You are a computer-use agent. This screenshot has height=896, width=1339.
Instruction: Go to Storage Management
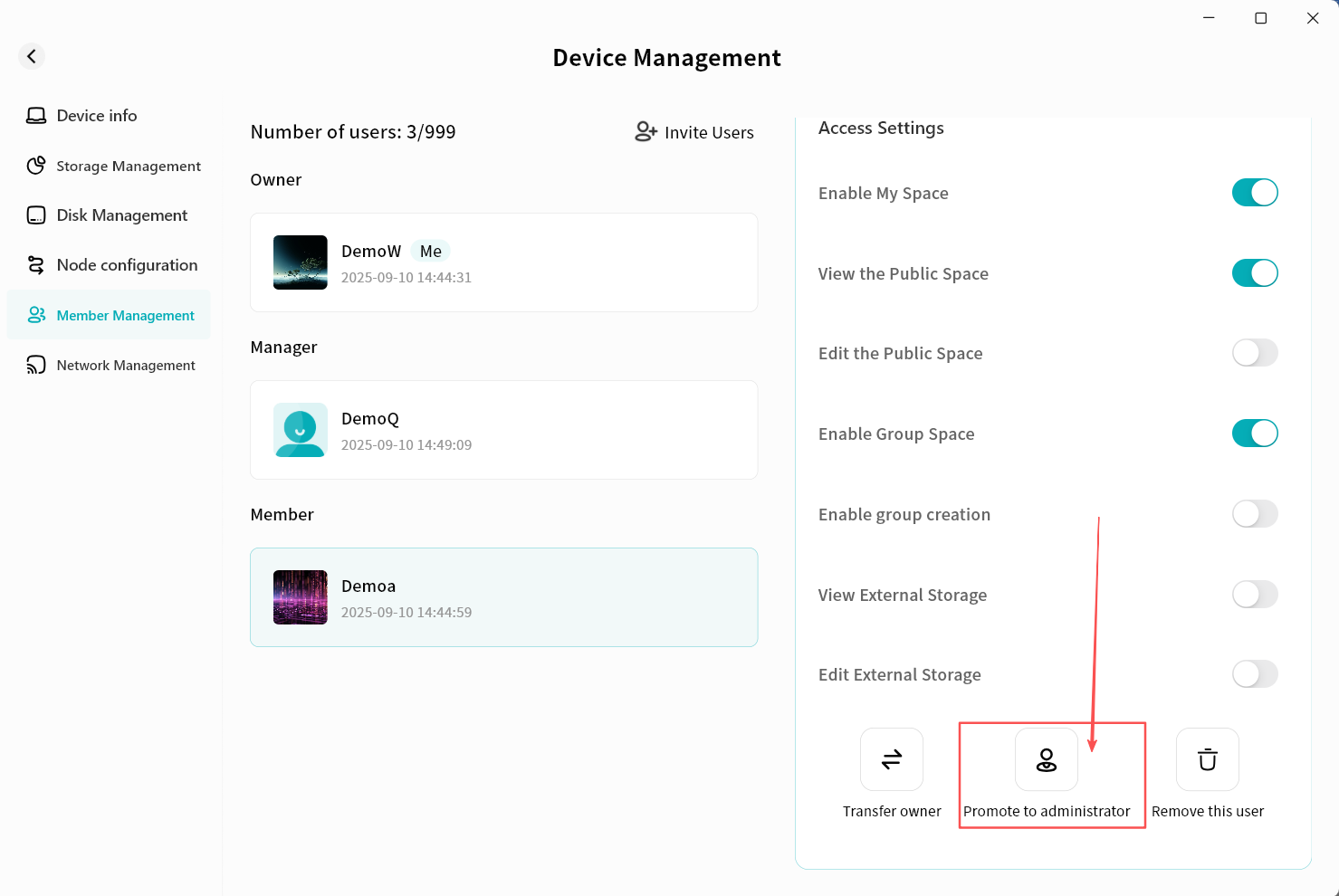point(128,166)
